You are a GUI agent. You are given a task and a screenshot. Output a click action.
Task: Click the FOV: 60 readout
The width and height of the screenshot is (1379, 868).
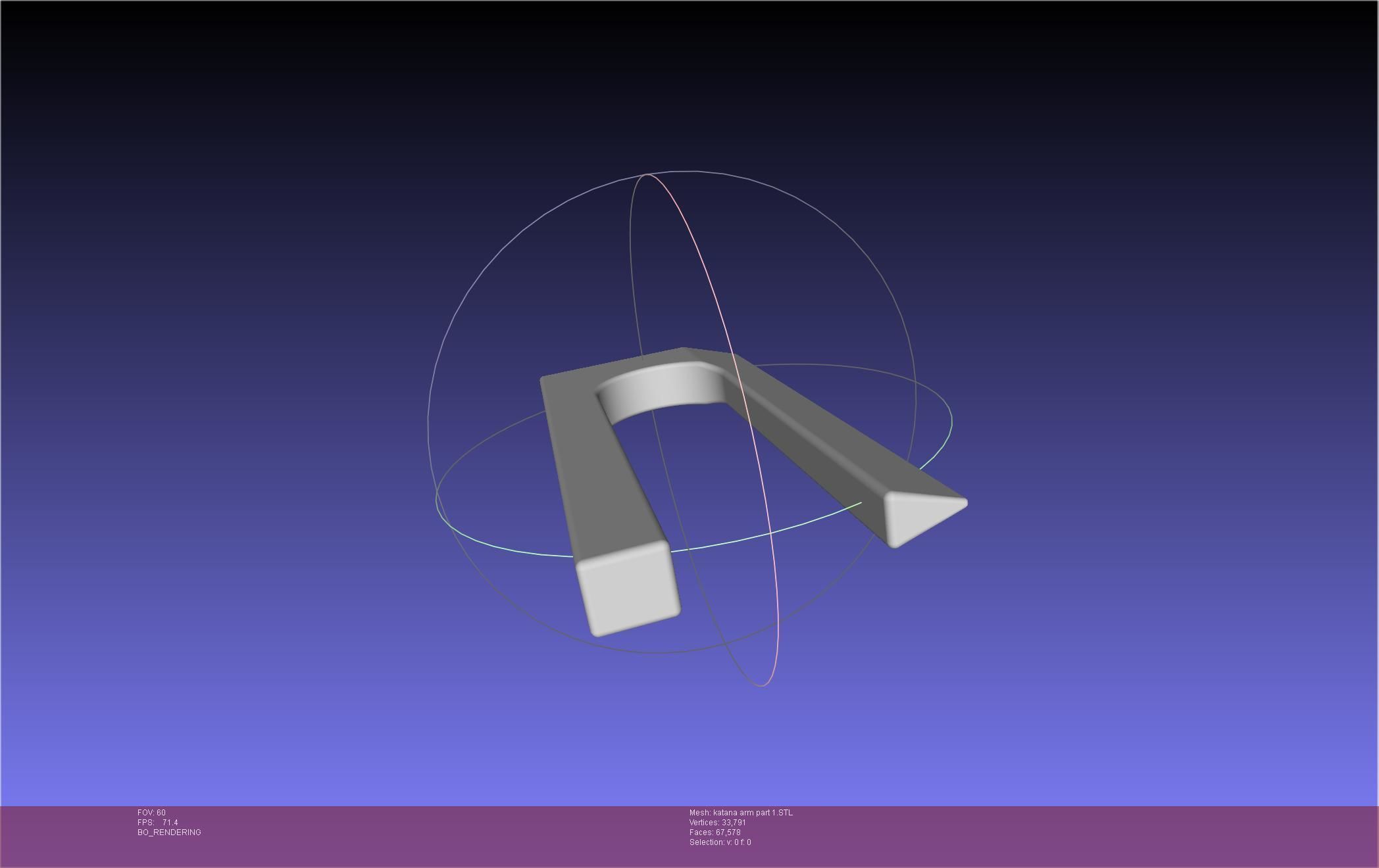point(151,813)
